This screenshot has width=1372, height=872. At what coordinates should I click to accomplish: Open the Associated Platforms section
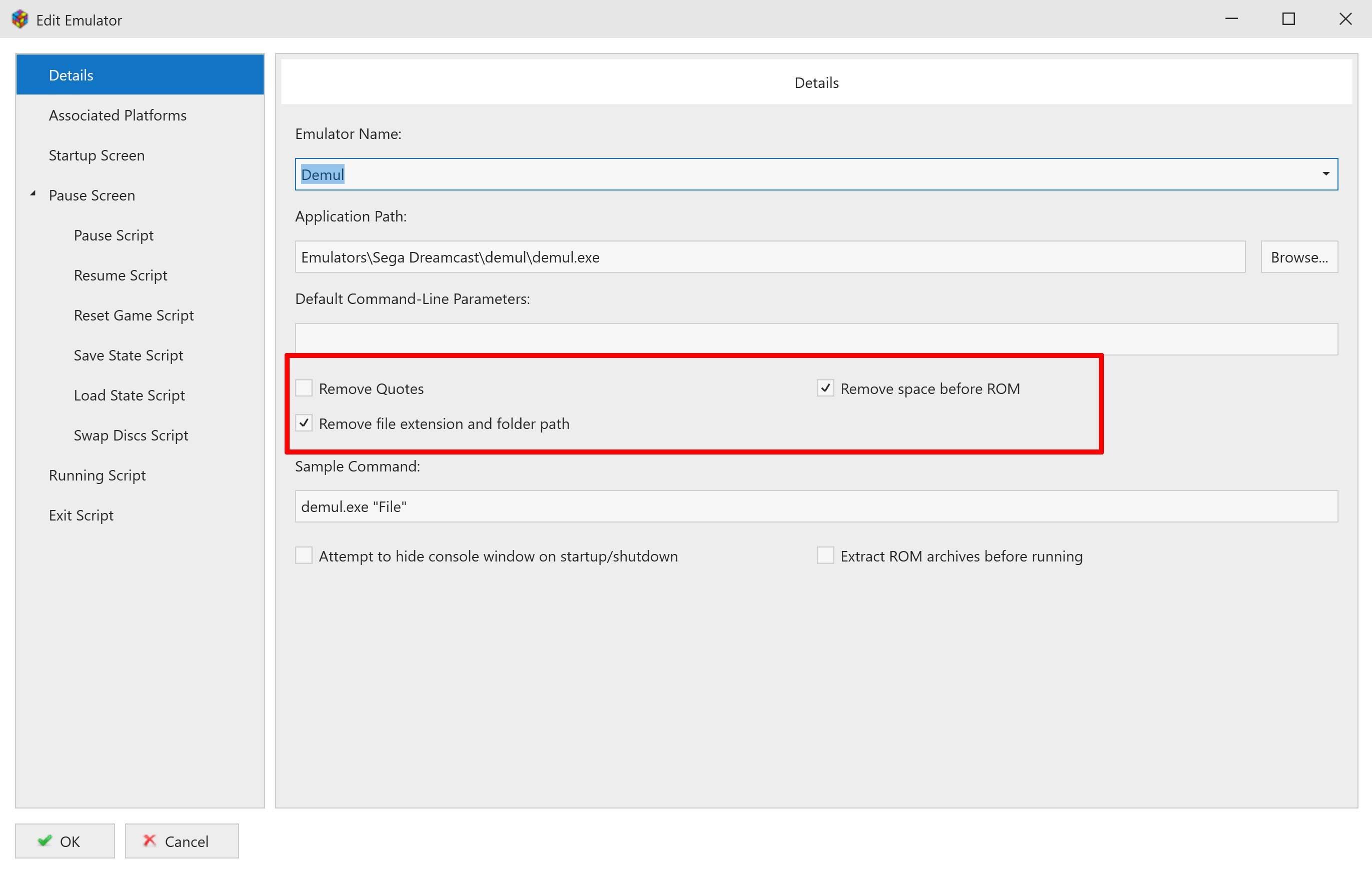coord(140,115)
